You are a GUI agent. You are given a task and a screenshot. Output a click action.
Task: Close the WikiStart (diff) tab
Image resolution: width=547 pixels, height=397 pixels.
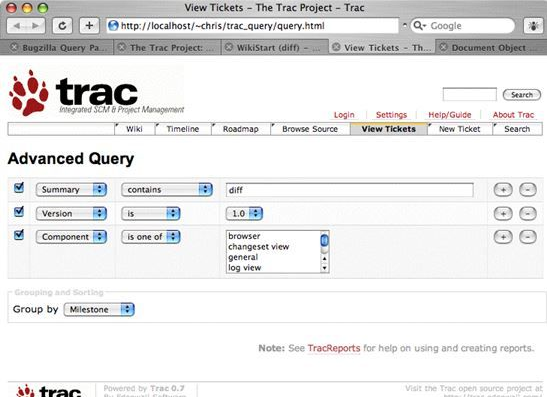(x=228, y=47)
